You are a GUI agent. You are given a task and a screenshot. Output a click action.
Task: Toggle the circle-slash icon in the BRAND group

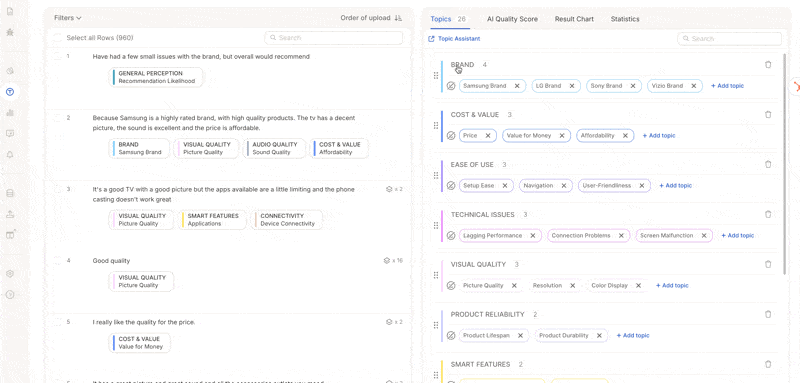tap(451, 86)
